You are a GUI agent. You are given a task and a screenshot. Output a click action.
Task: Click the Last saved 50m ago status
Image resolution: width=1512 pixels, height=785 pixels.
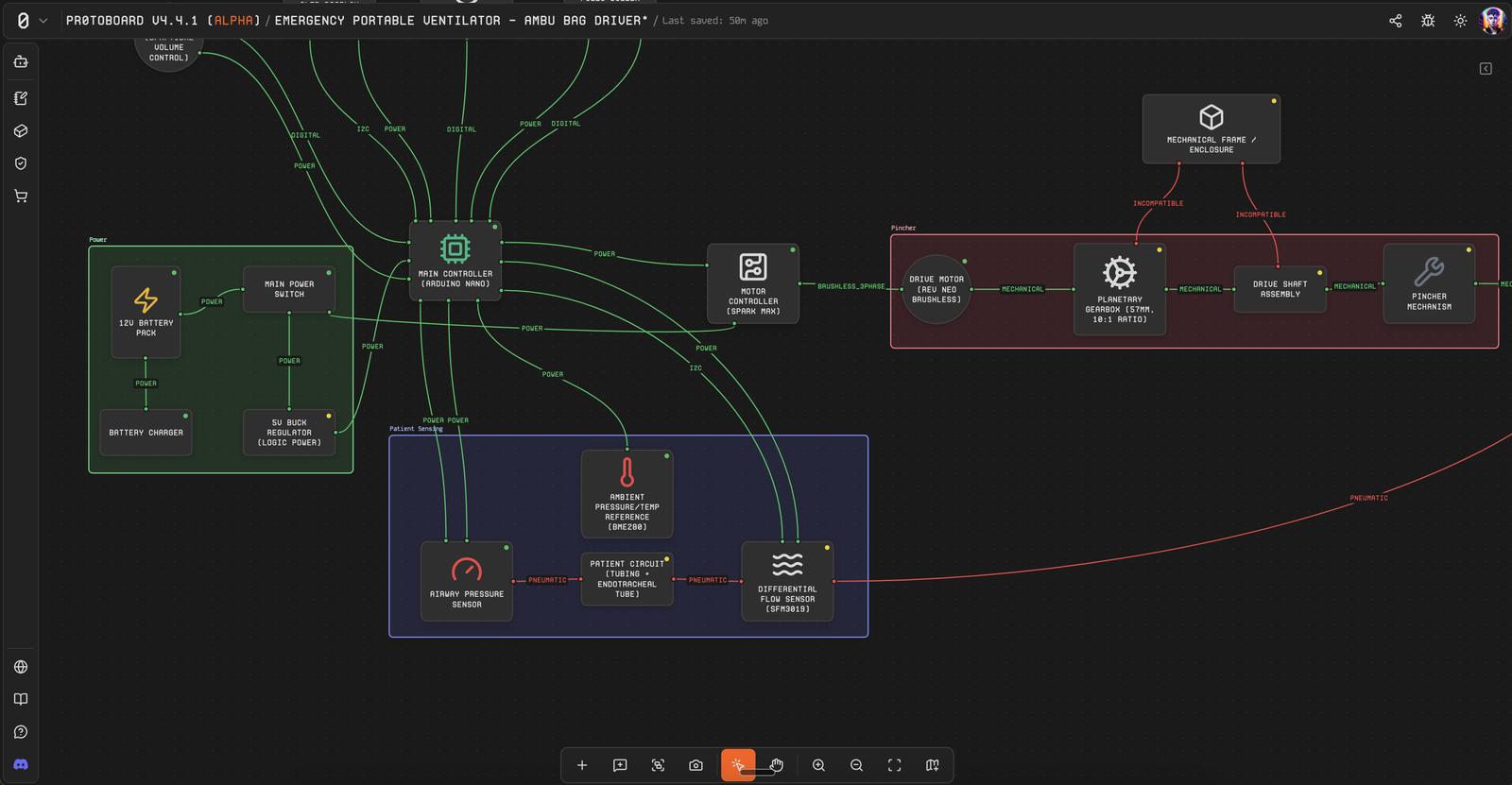[x=715, y=21]
